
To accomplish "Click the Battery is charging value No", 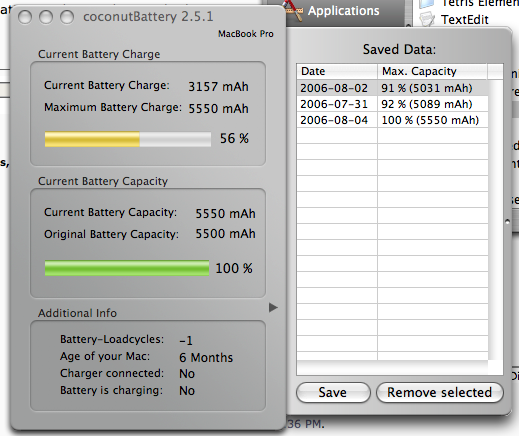I will click(x=187, y=390).
